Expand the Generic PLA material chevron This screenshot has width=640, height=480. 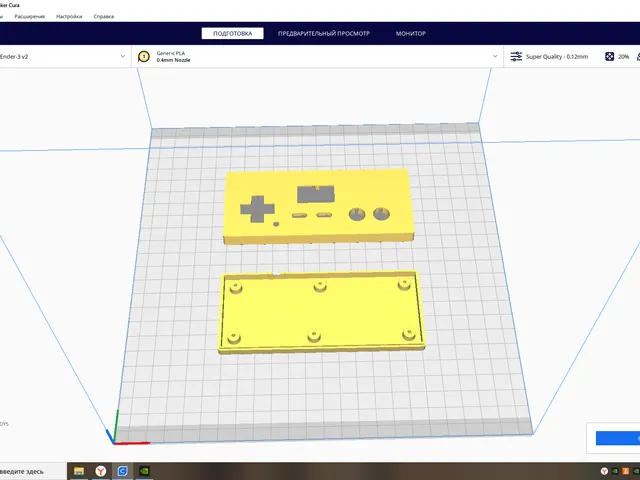495,56
